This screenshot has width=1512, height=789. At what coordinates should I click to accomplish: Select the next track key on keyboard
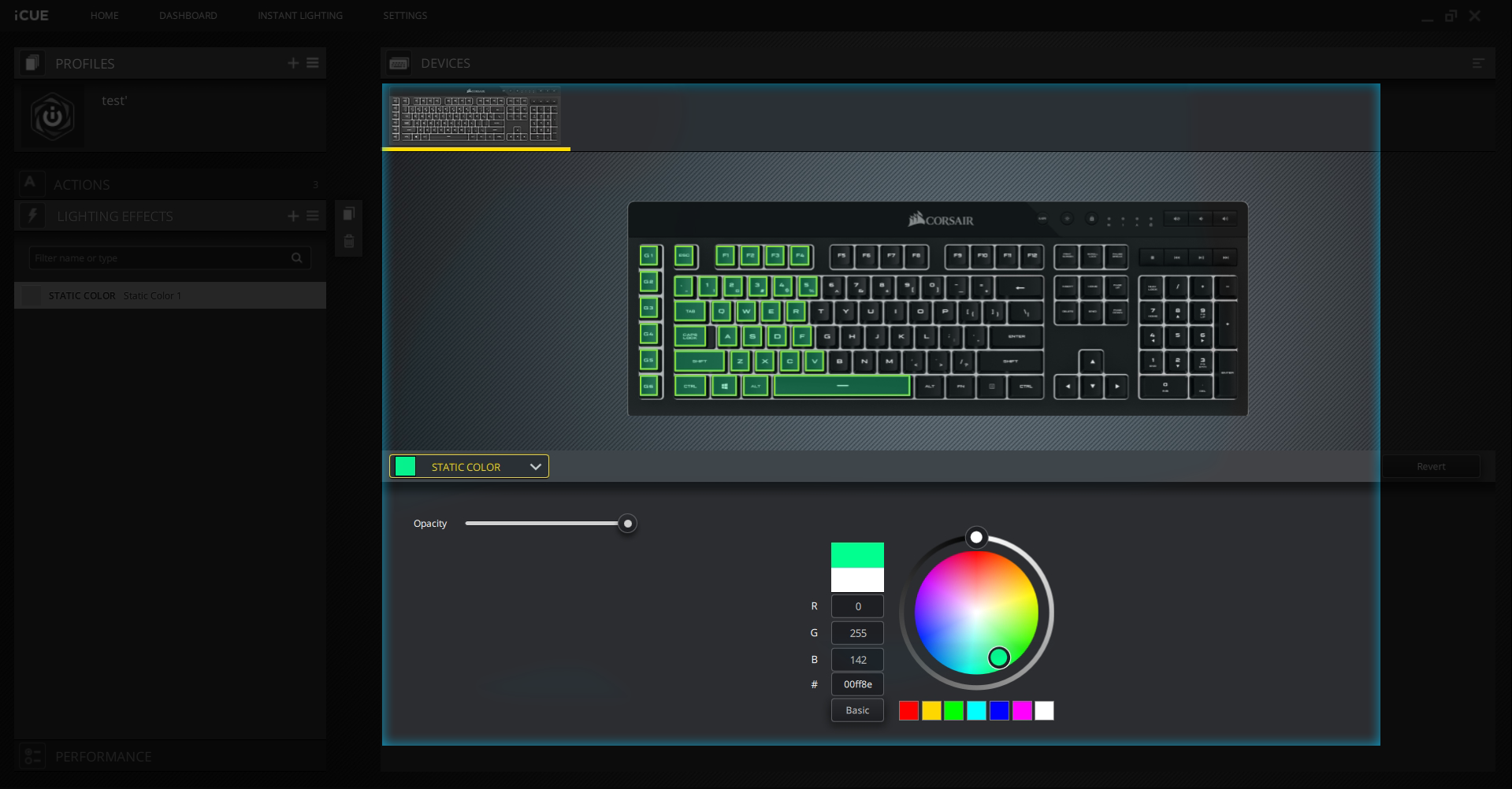point(1225,257)
